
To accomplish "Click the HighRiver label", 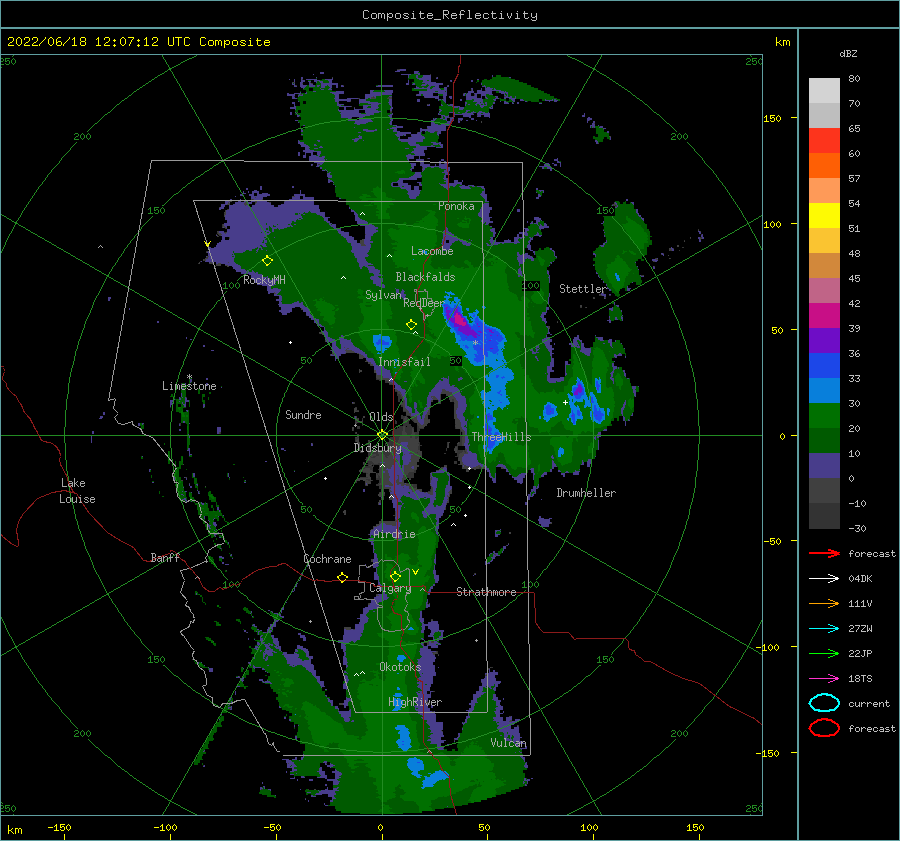I will tap(415, 702).
